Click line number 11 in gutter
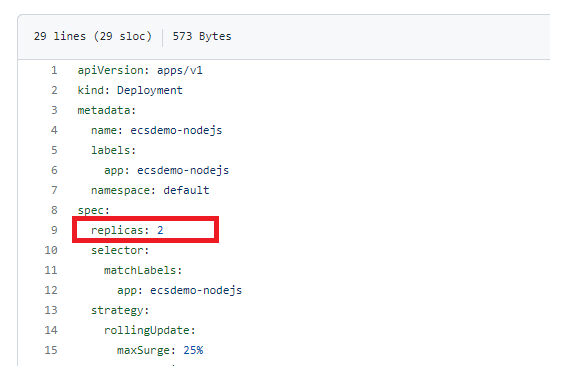The image size is (571, 373). click(x=51, y=270)
